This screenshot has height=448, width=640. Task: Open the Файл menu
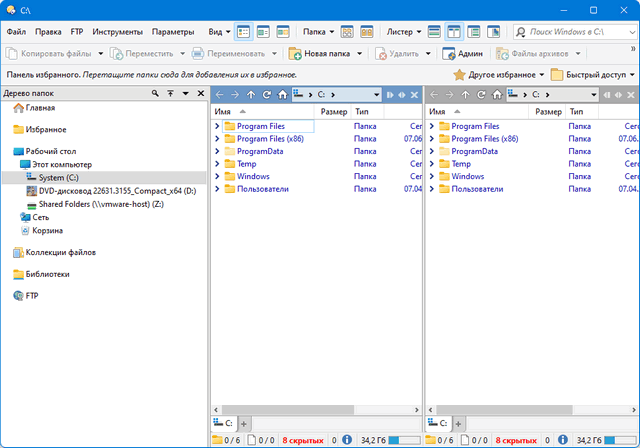(x=16, y=31)
